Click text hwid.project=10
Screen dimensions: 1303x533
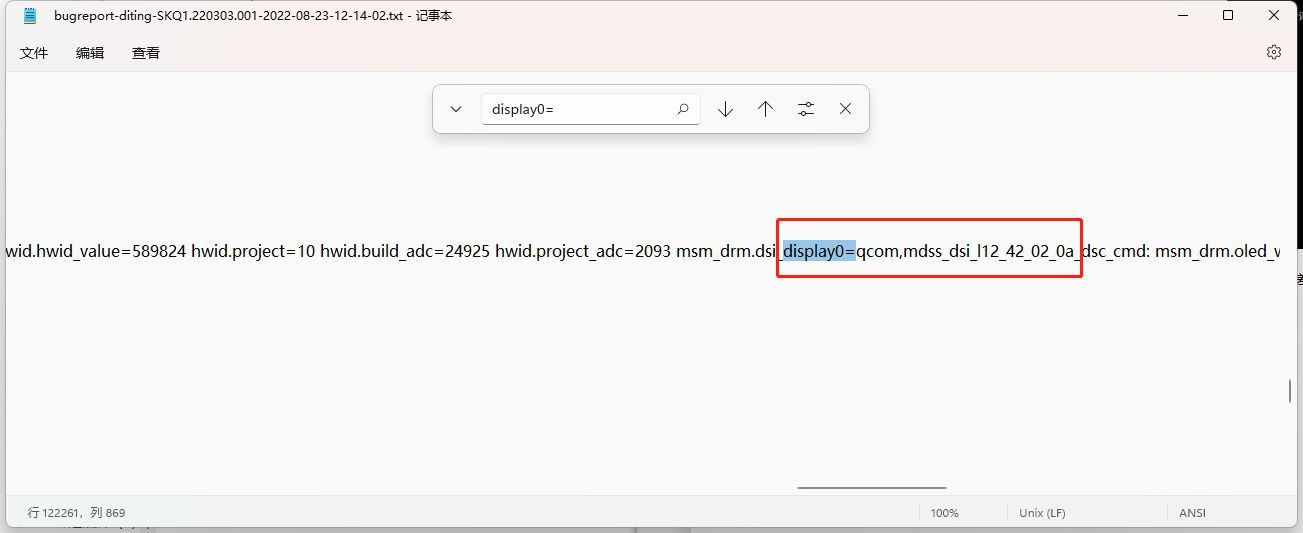point(253,251)
